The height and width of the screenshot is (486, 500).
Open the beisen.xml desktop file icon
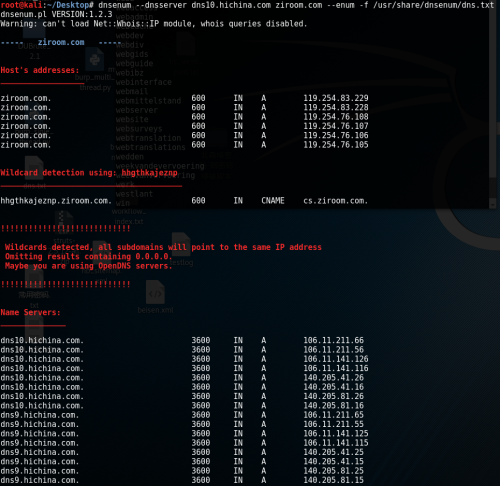(155, 292)
